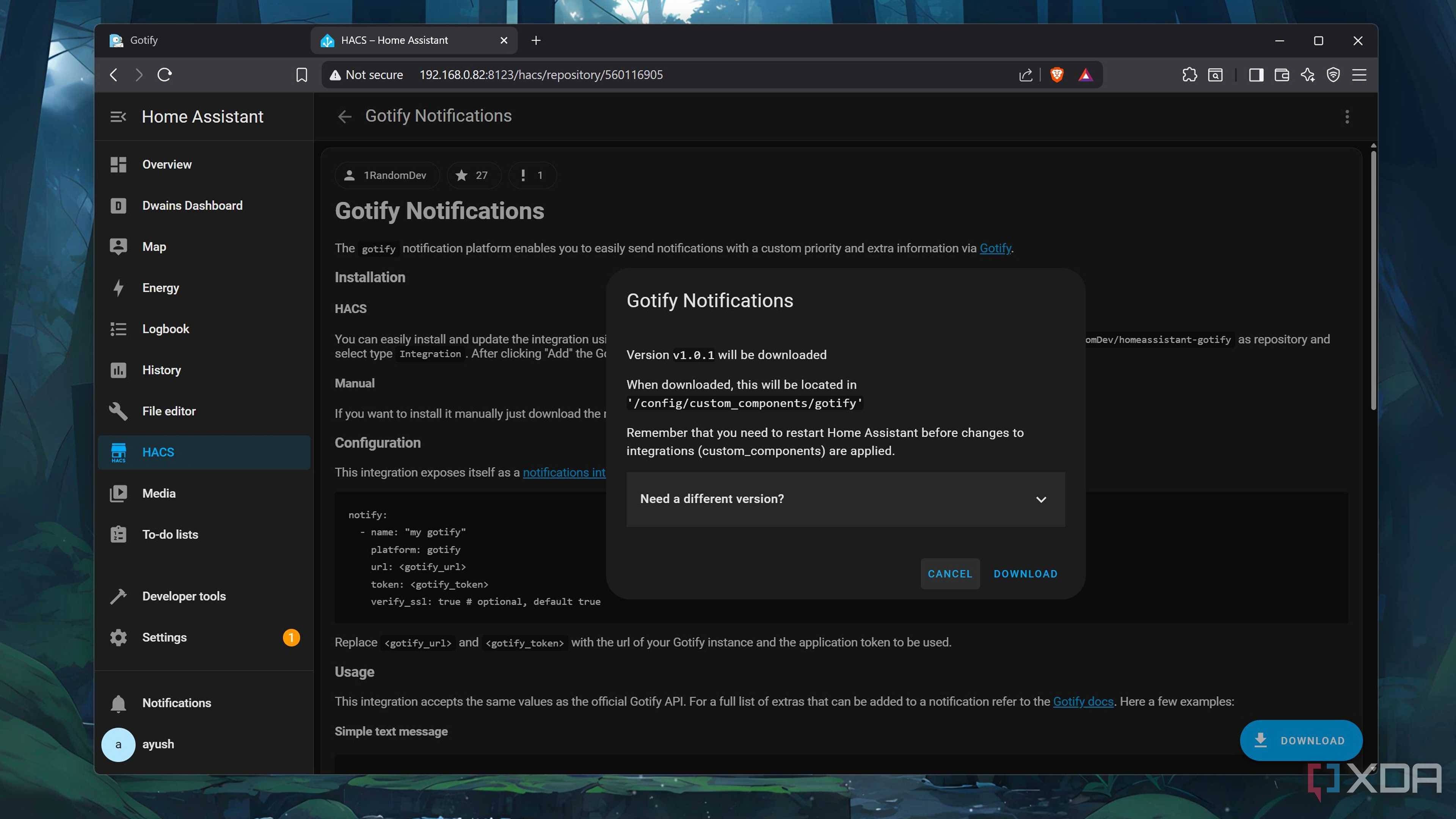Confirm DOWNLOAD in the Gotify dialog
1456x819 pixels.
click(1025, 574)
